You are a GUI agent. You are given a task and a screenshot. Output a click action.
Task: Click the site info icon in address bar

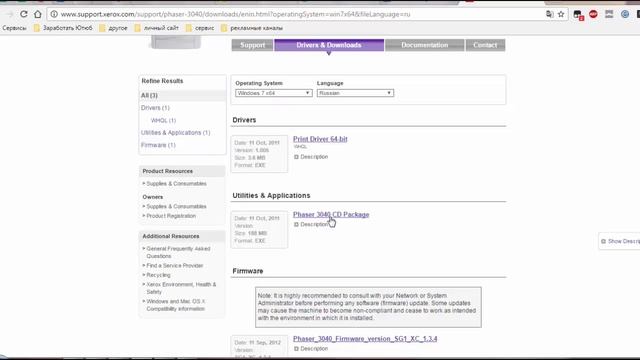tap(54, 14)
